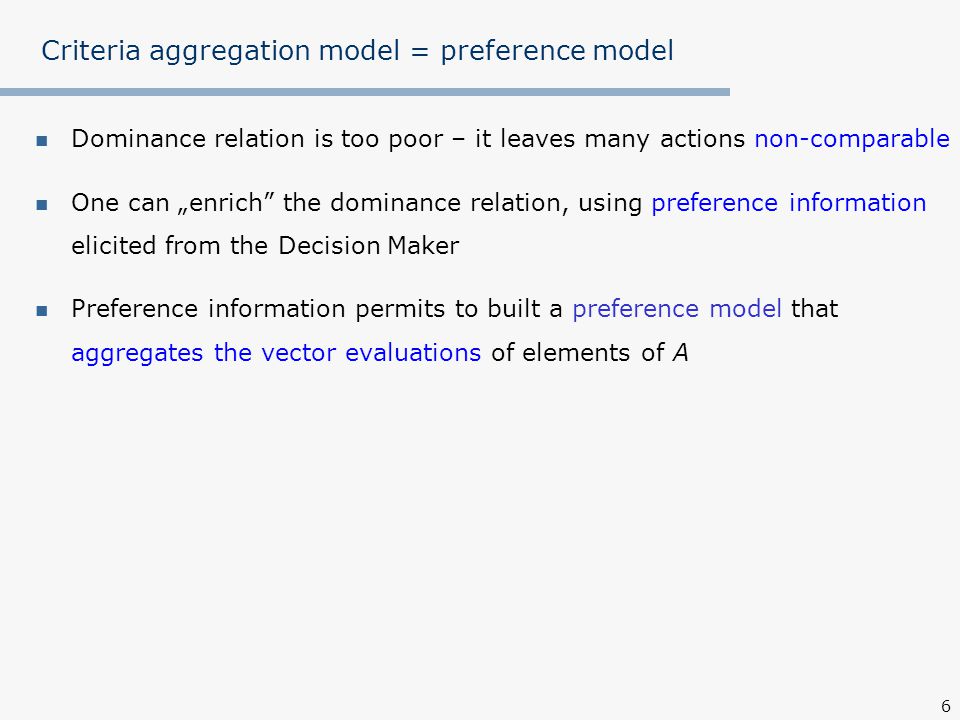Select the blue 'non-comparable' text
The image size is (960, 720).
pos(852,140)
